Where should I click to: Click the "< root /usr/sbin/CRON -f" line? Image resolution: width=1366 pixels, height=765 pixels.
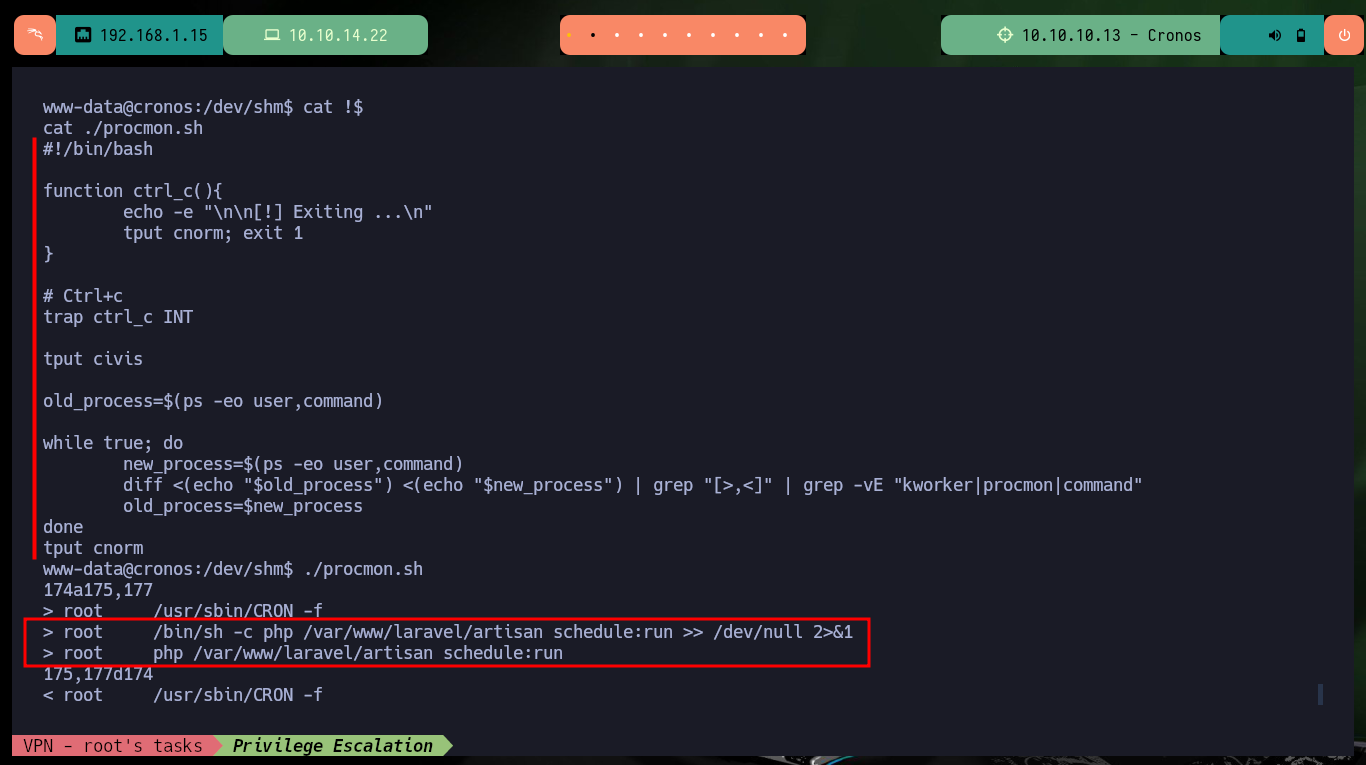pyautogui.click(x=183, y=695)
